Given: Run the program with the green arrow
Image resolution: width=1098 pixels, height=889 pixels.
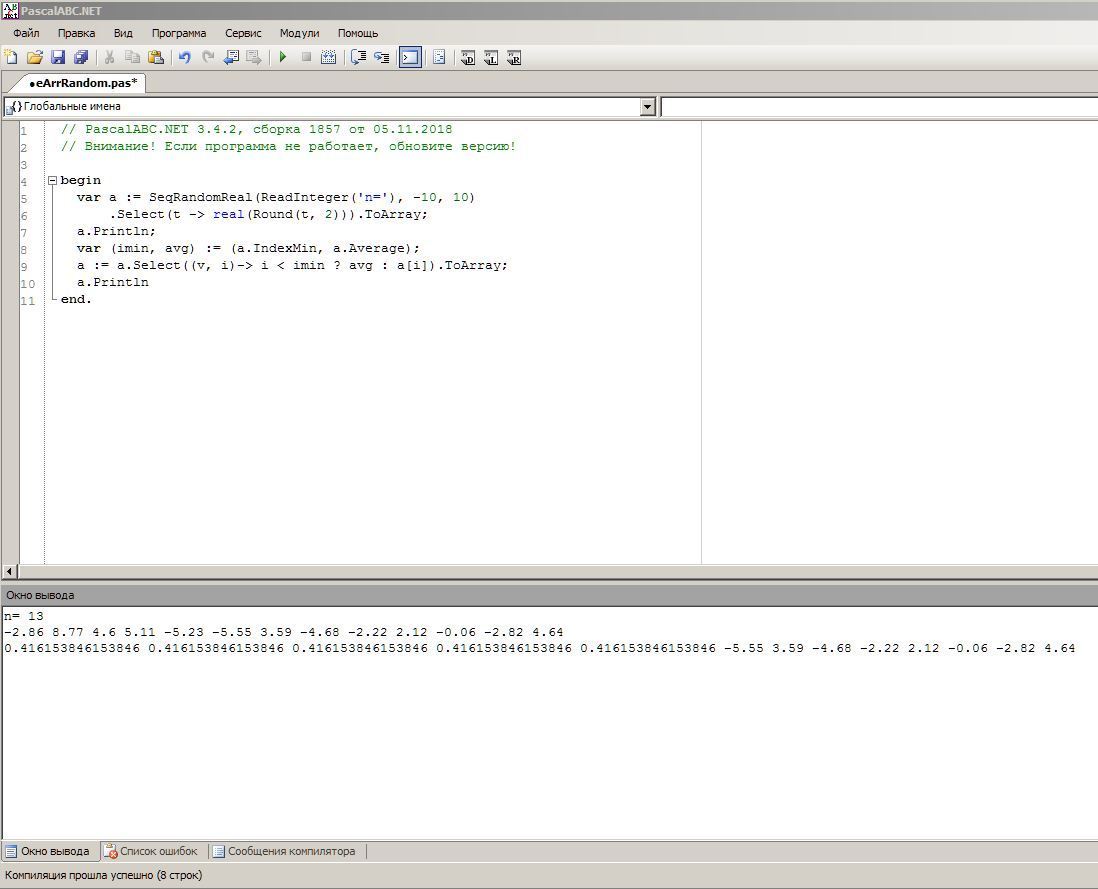Looking at the screenshot, I should tap(283, 58).
